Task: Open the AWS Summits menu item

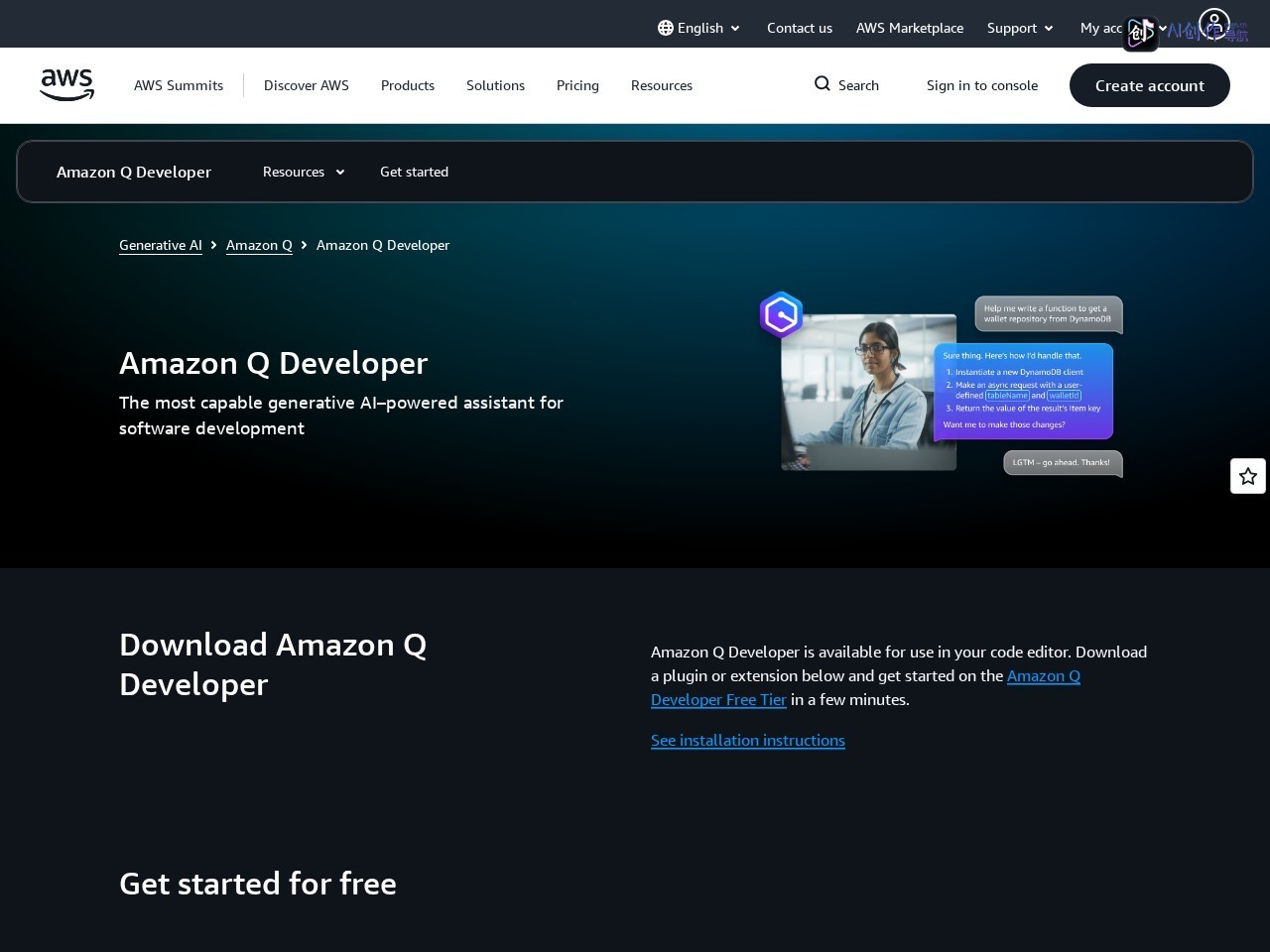Action: (179, 85)
